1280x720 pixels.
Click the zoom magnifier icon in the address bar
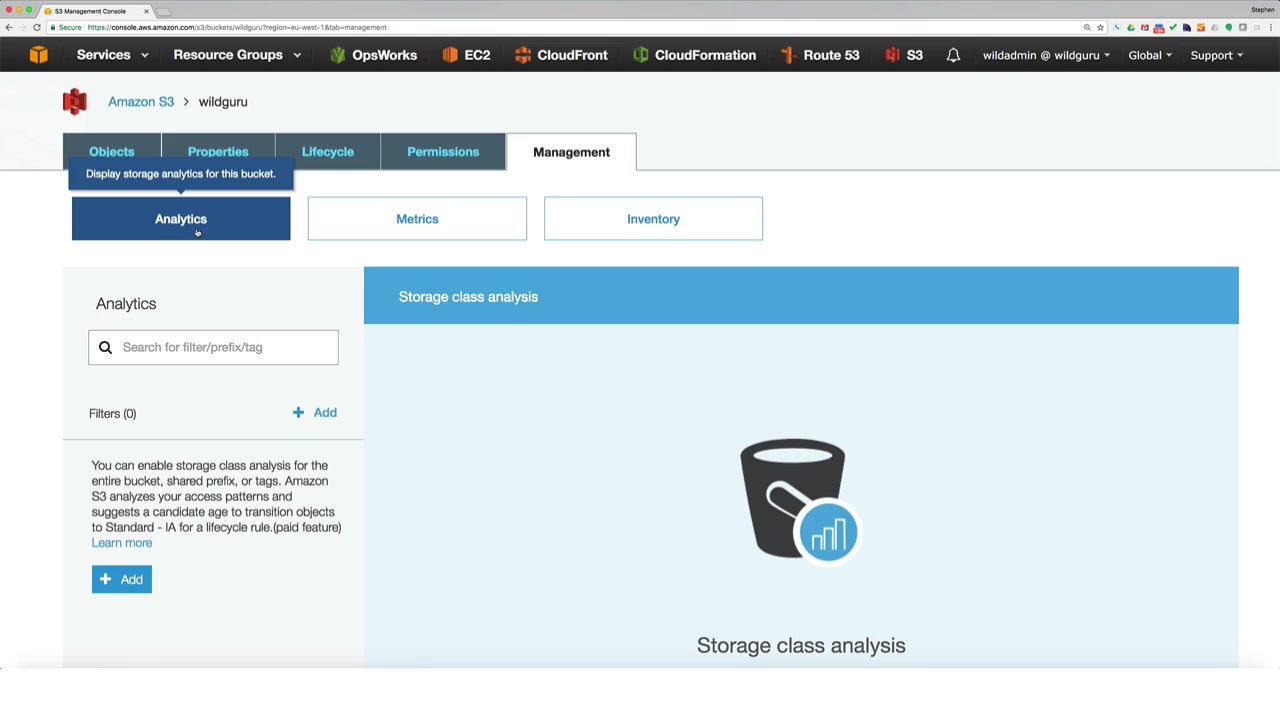pos(1087,27)
